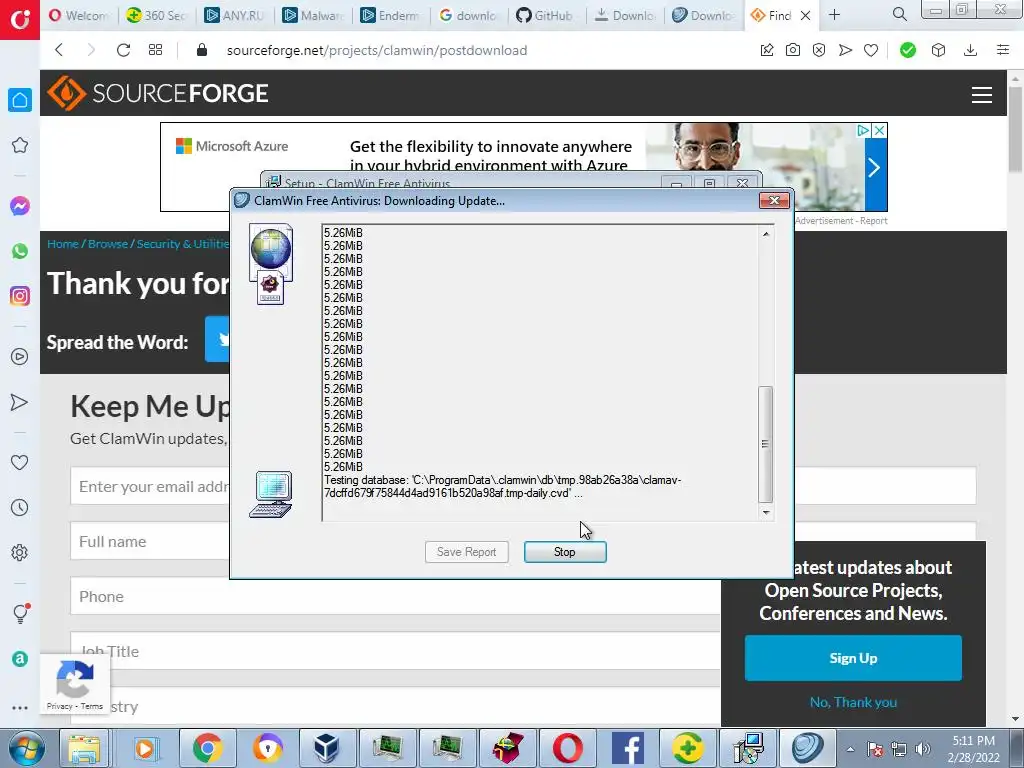Click the SourceForge logo

tap(158, 93)
